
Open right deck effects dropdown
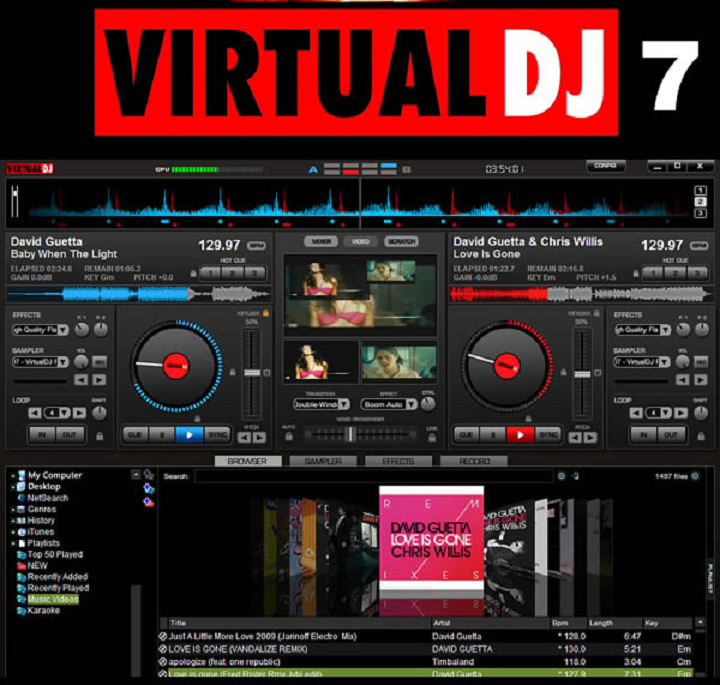[x=642, y=330]
